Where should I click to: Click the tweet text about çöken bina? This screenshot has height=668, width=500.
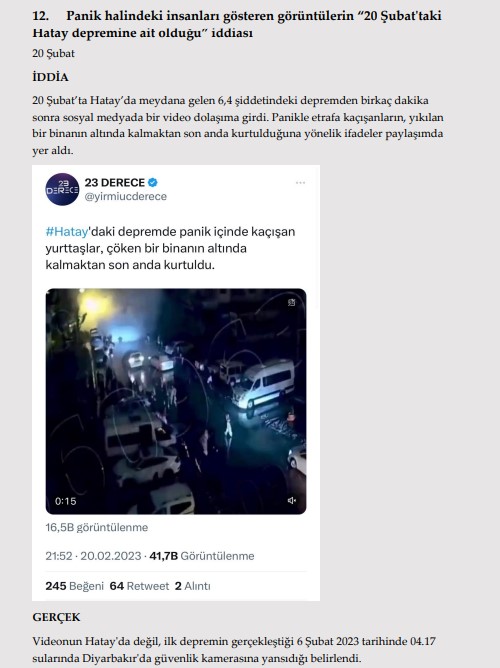170,248
